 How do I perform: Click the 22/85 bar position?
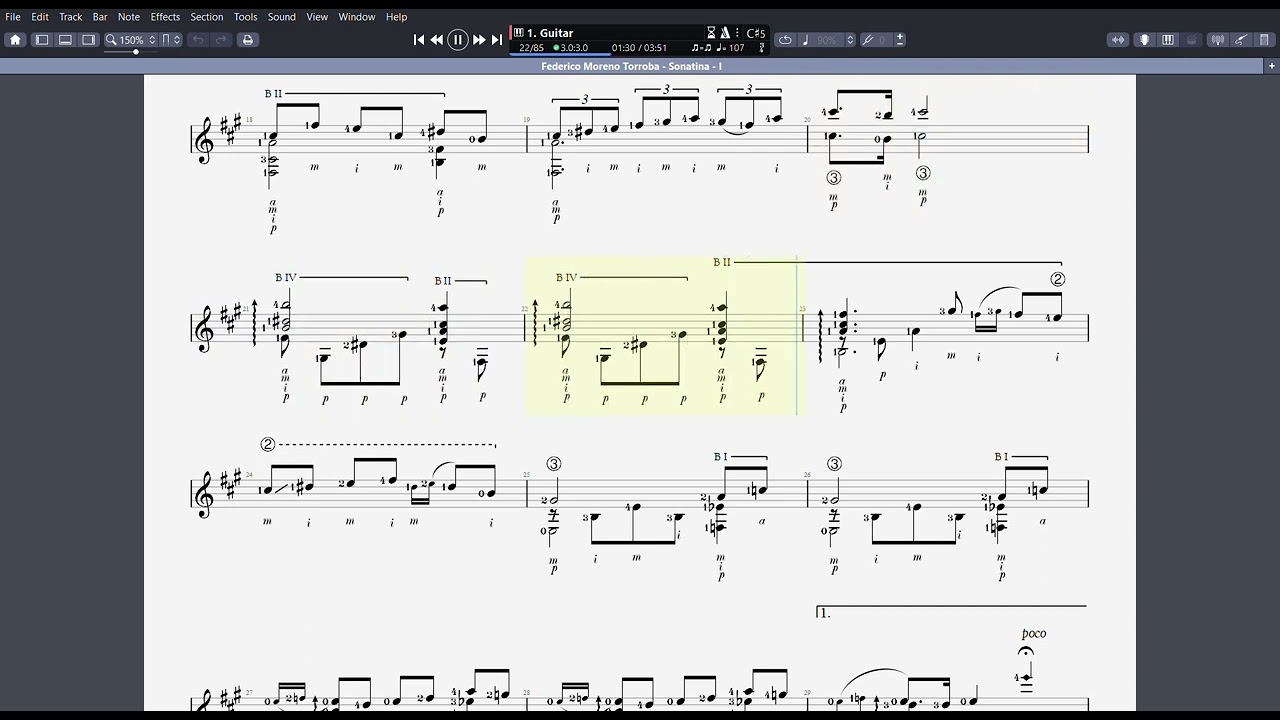[x=531, y=48]
